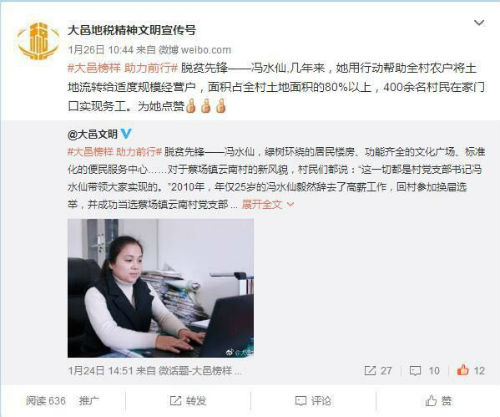Click the 大邑地税 account avatar logo
500x417 pixels.
click(x=38, y=41)
